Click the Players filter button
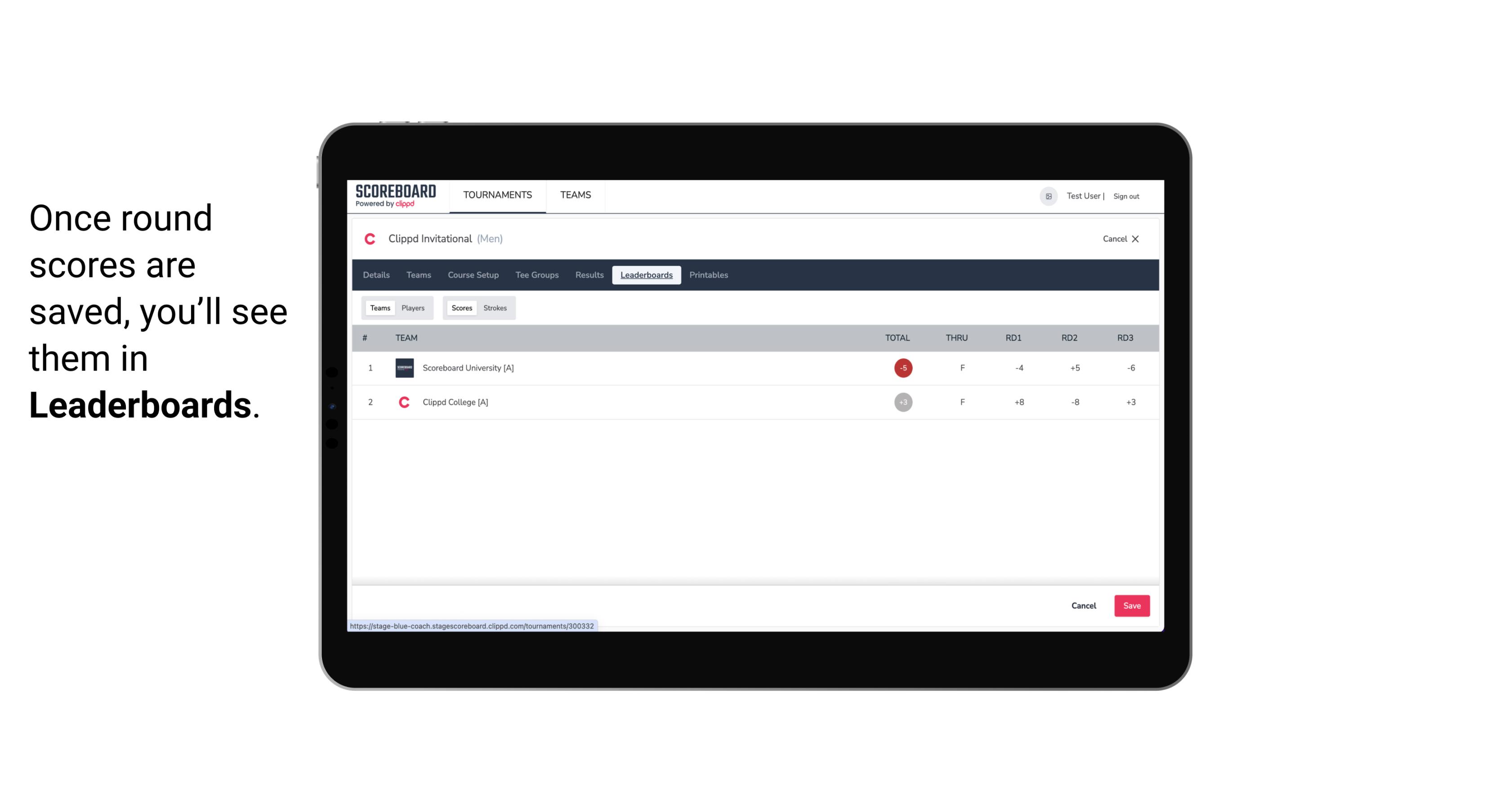 click(413, 307)
